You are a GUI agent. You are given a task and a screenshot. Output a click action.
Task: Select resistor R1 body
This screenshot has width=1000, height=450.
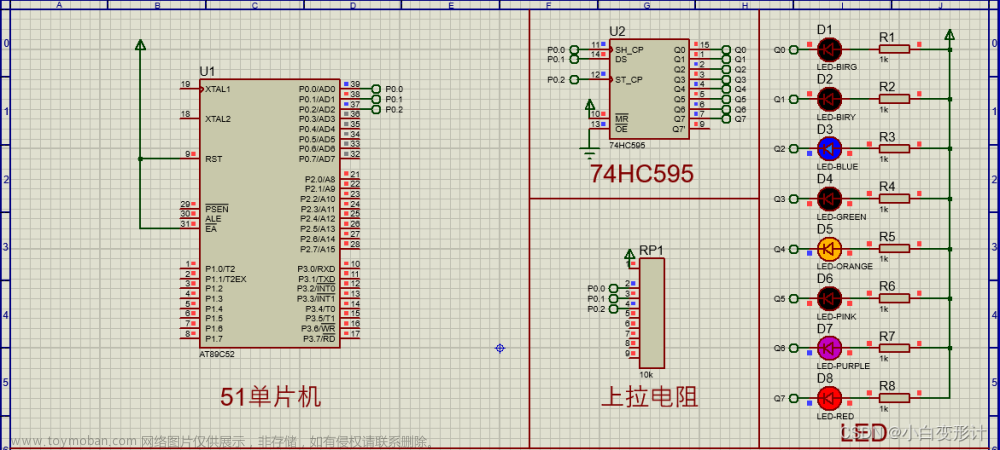click(x=894, y=49)
